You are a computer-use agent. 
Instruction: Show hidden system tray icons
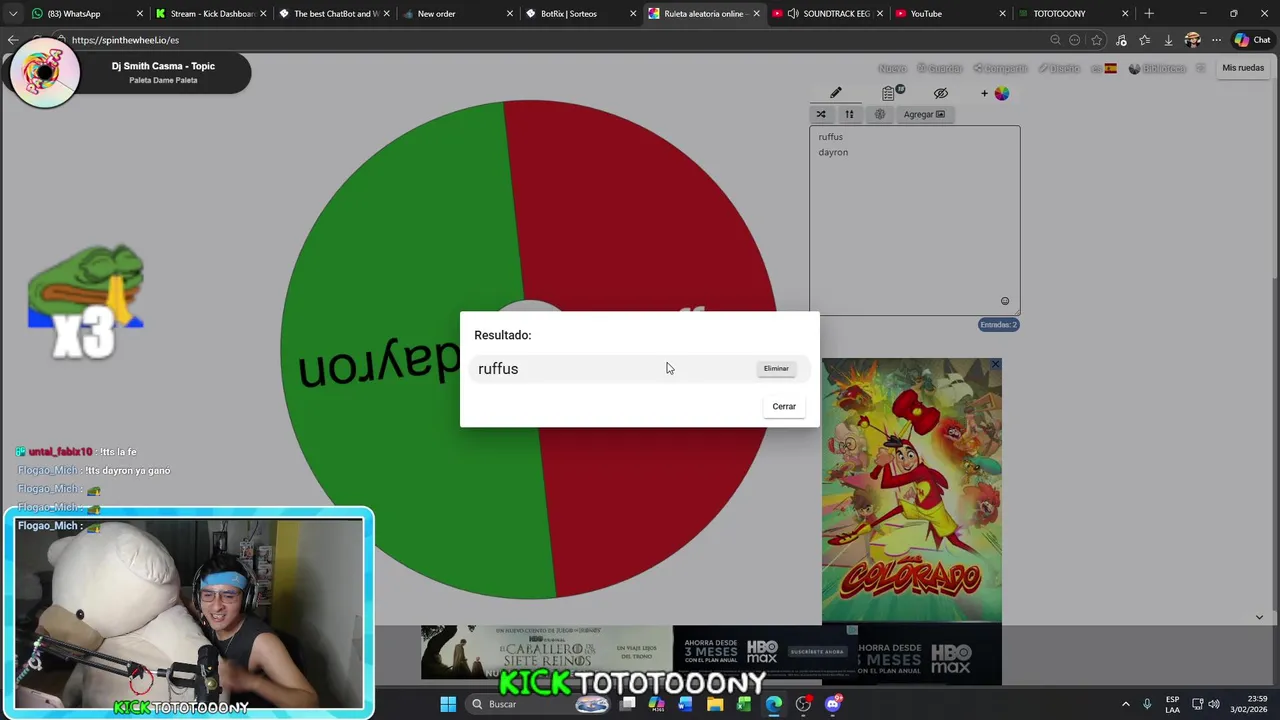1125,704
